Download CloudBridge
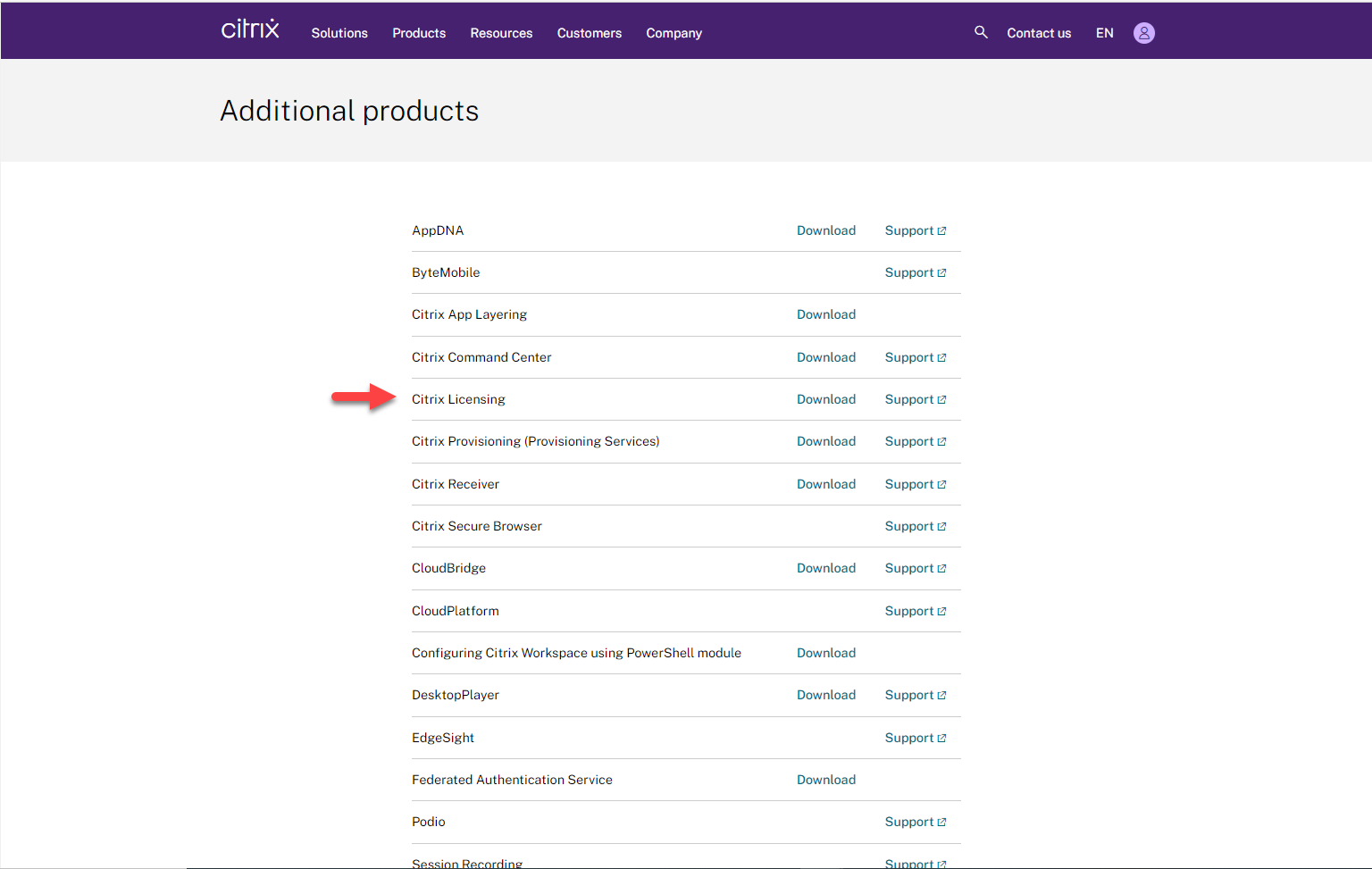Viewport: 1372px width, 869px height. 826,568
